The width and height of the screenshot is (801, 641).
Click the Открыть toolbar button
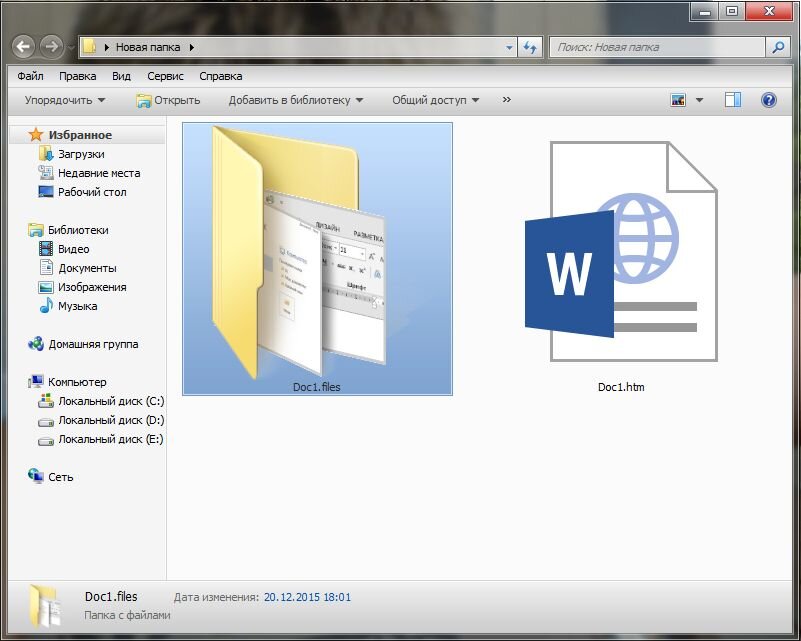169,100
